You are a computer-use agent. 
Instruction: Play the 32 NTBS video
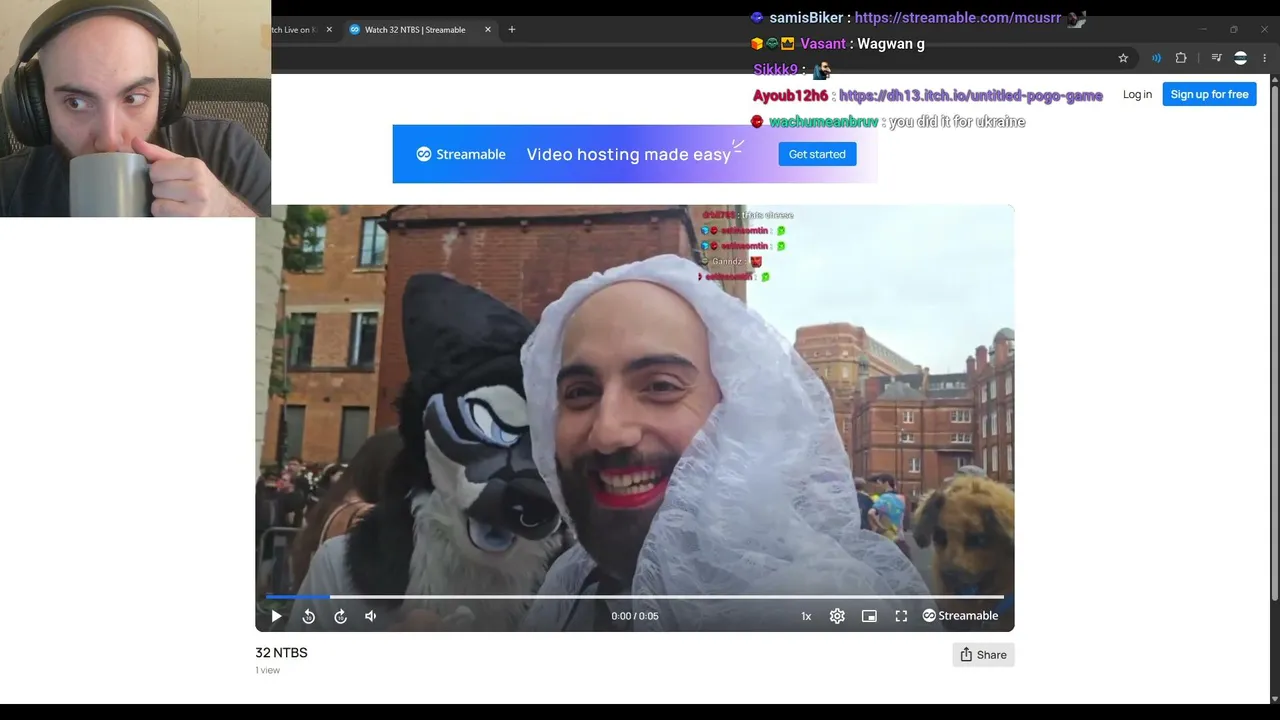click(x=277, y=616)
